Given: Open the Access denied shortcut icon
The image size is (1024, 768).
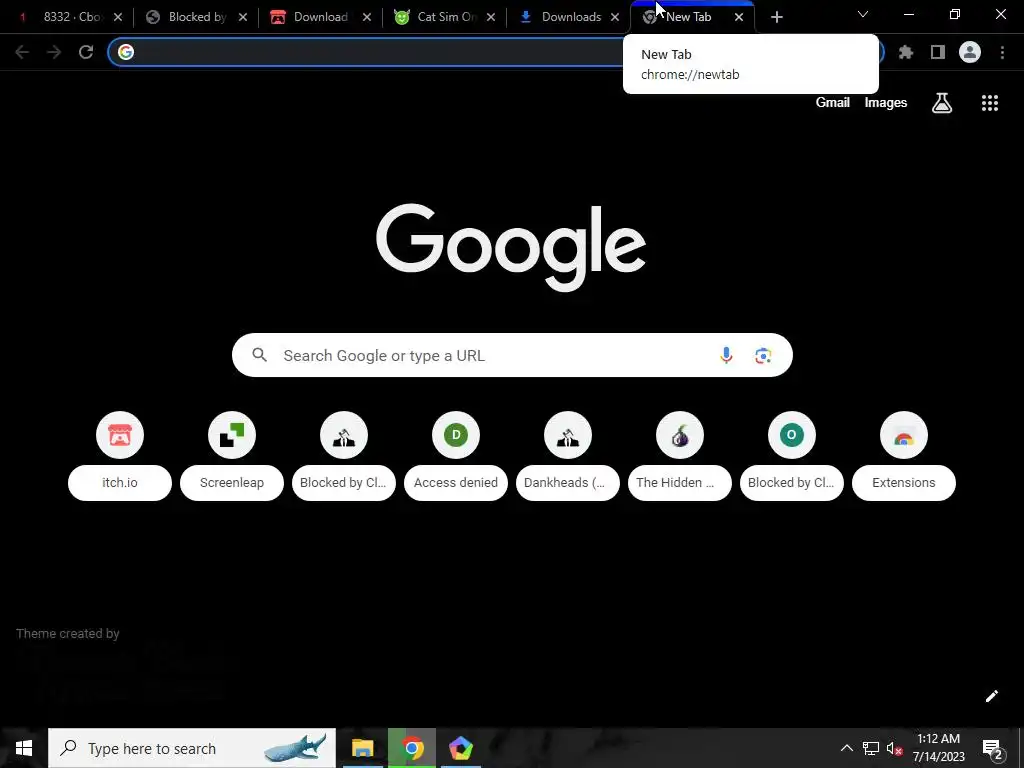Looking at the screenshot, I should [456, 435].
